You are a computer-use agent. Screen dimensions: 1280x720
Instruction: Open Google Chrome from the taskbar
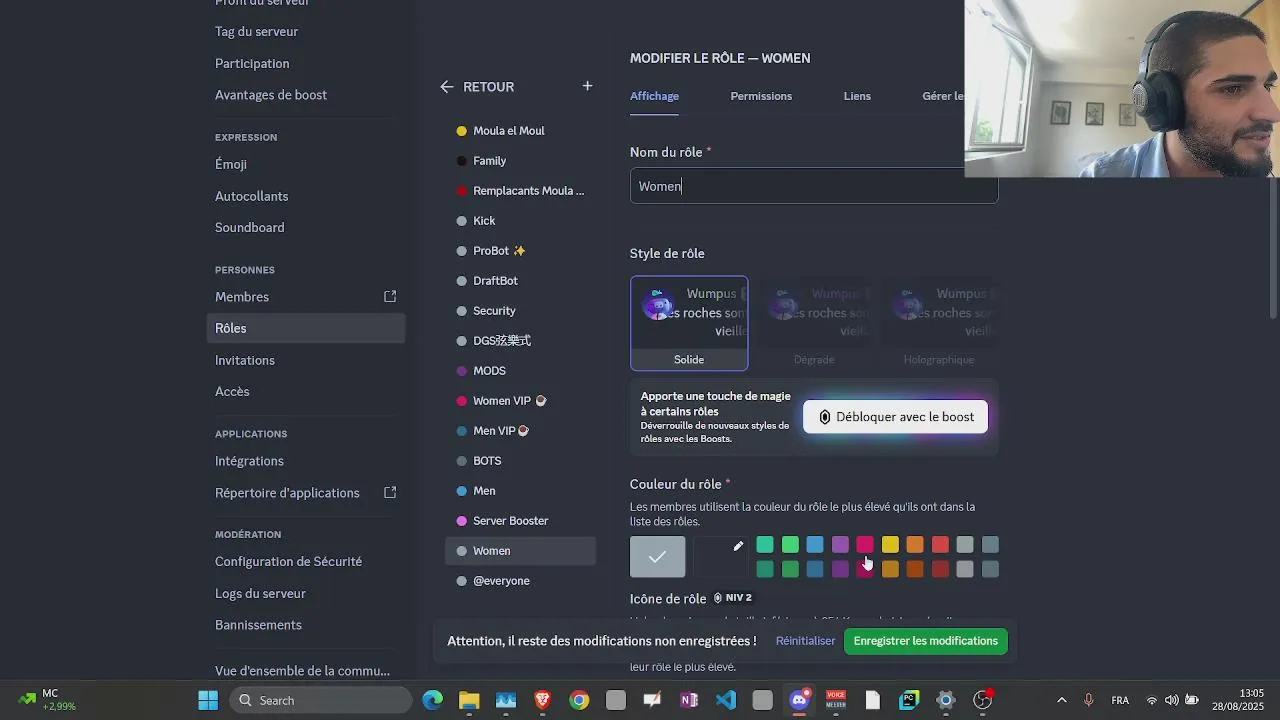pyautogui.click(x=579, y=700)
